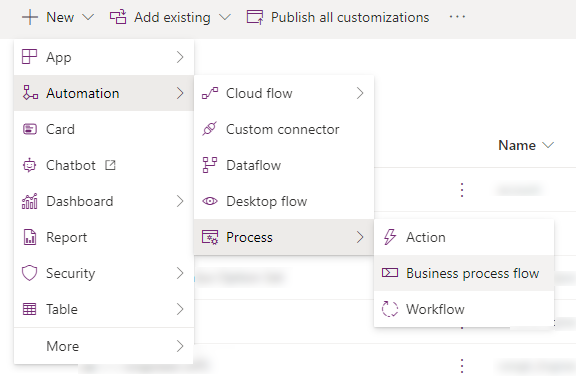The height and width of the screenshot is (388, 576).
Task: Click the Custom connector plug icon
Action: [209, 129]
